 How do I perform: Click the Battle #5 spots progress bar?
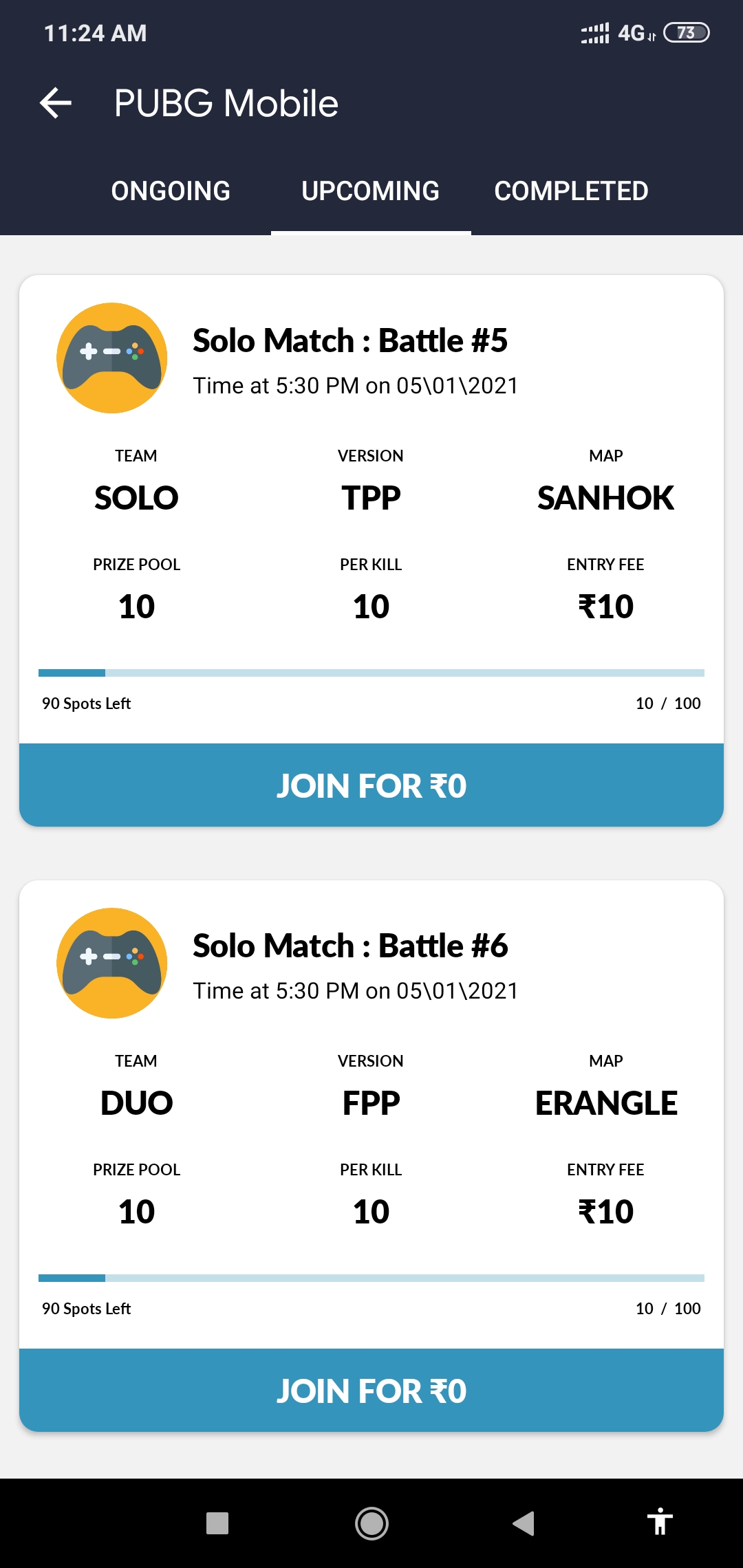pos(371,673)
